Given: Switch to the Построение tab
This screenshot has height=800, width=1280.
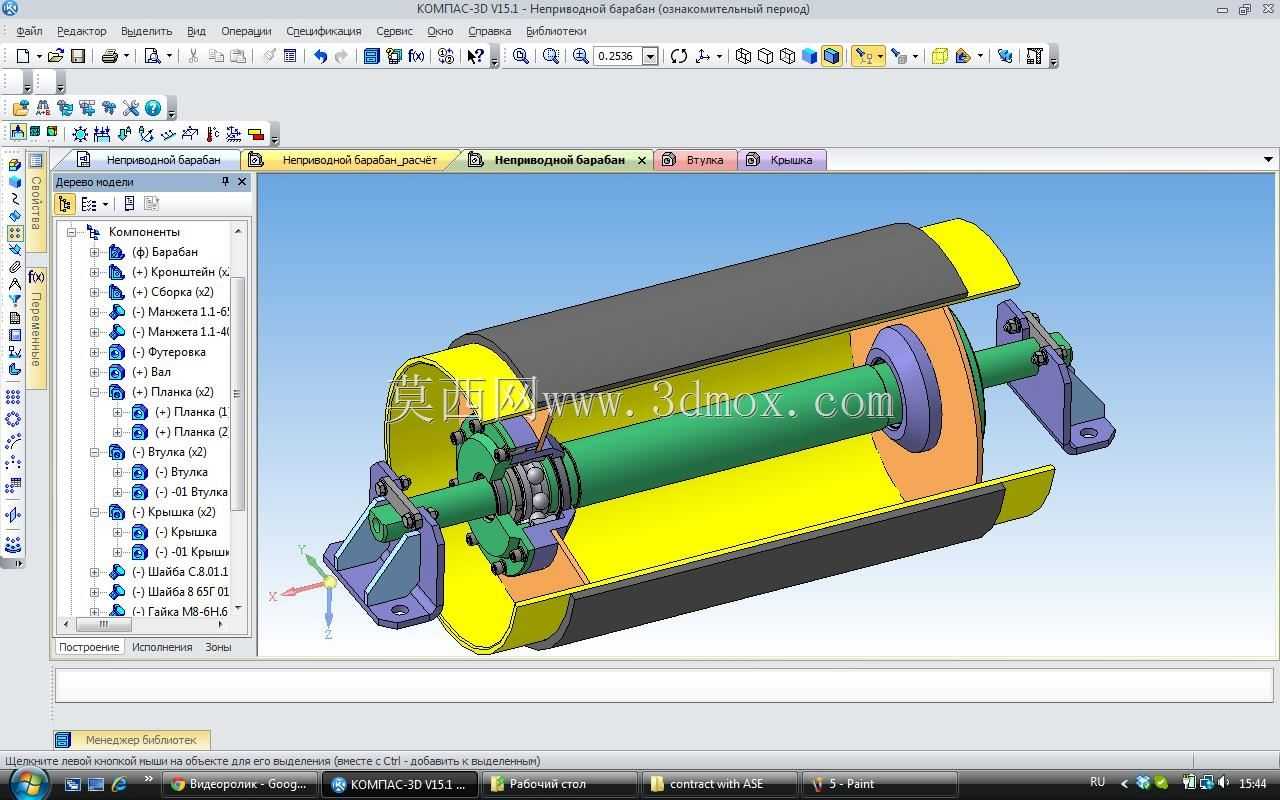Looking at the screenshot, I should coord(89,647).
